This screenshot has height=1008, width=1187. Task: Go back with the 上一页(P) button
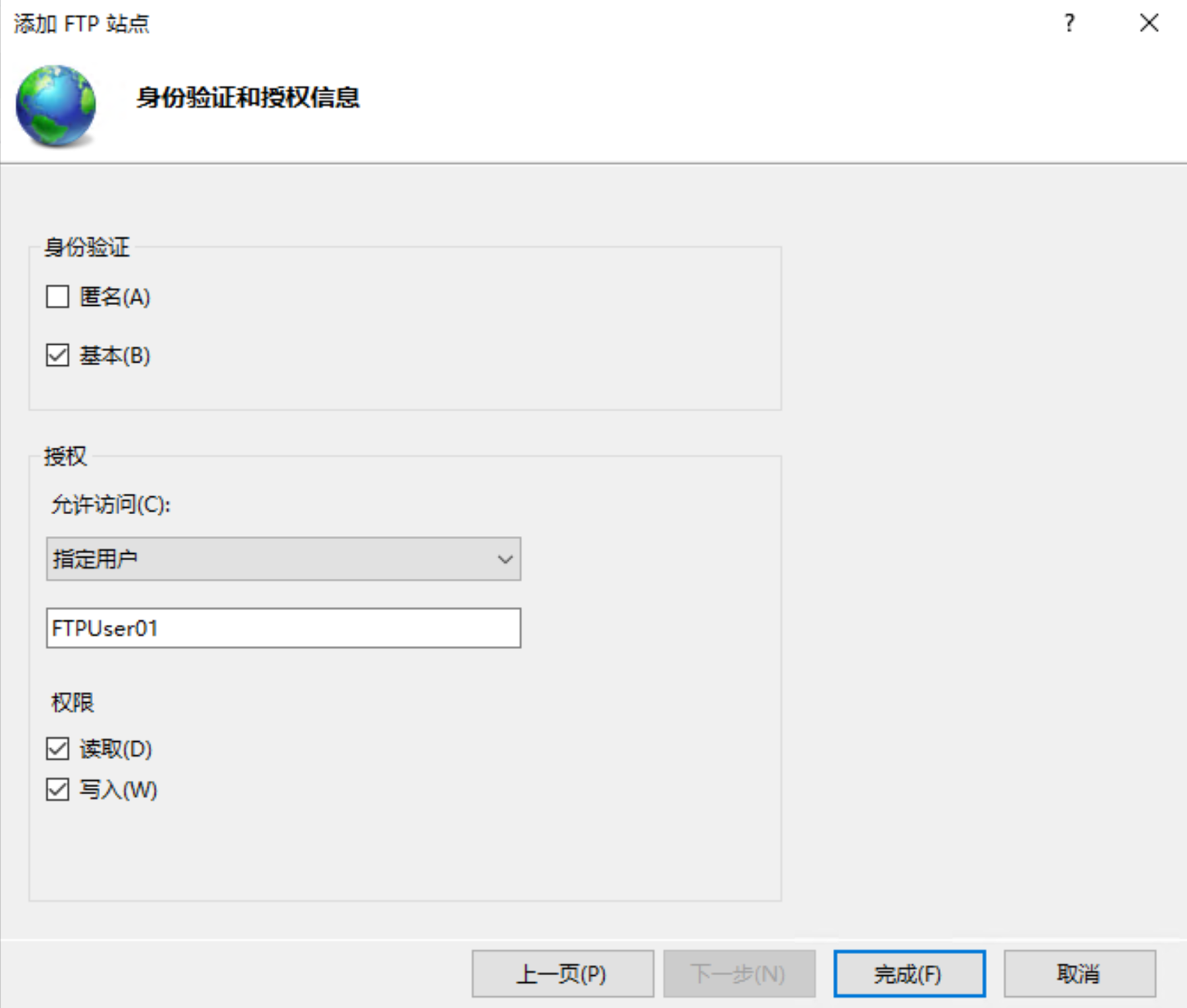(x=563, y=974)
